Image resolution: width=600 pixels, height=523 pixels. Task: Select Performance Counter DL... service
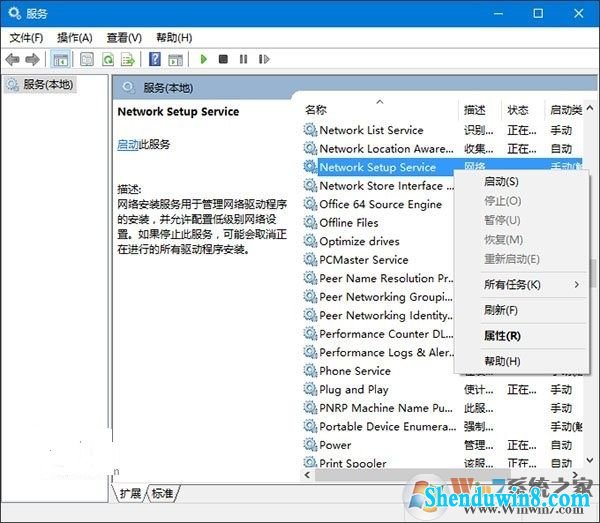[378, 334]
